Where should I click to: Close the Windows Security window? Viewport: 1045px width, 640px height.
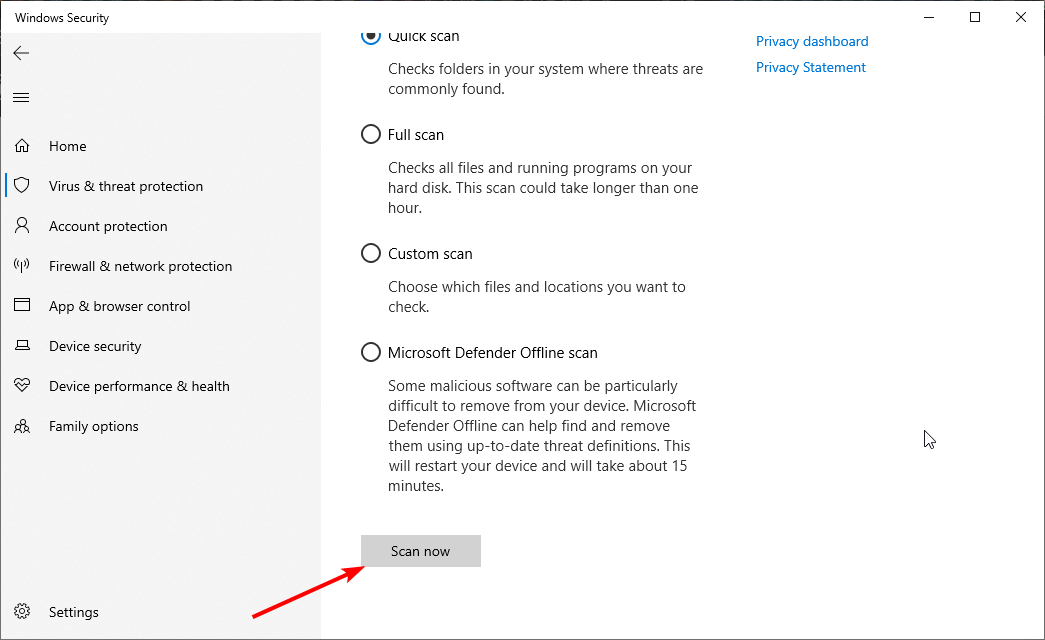click(1020, 17)
